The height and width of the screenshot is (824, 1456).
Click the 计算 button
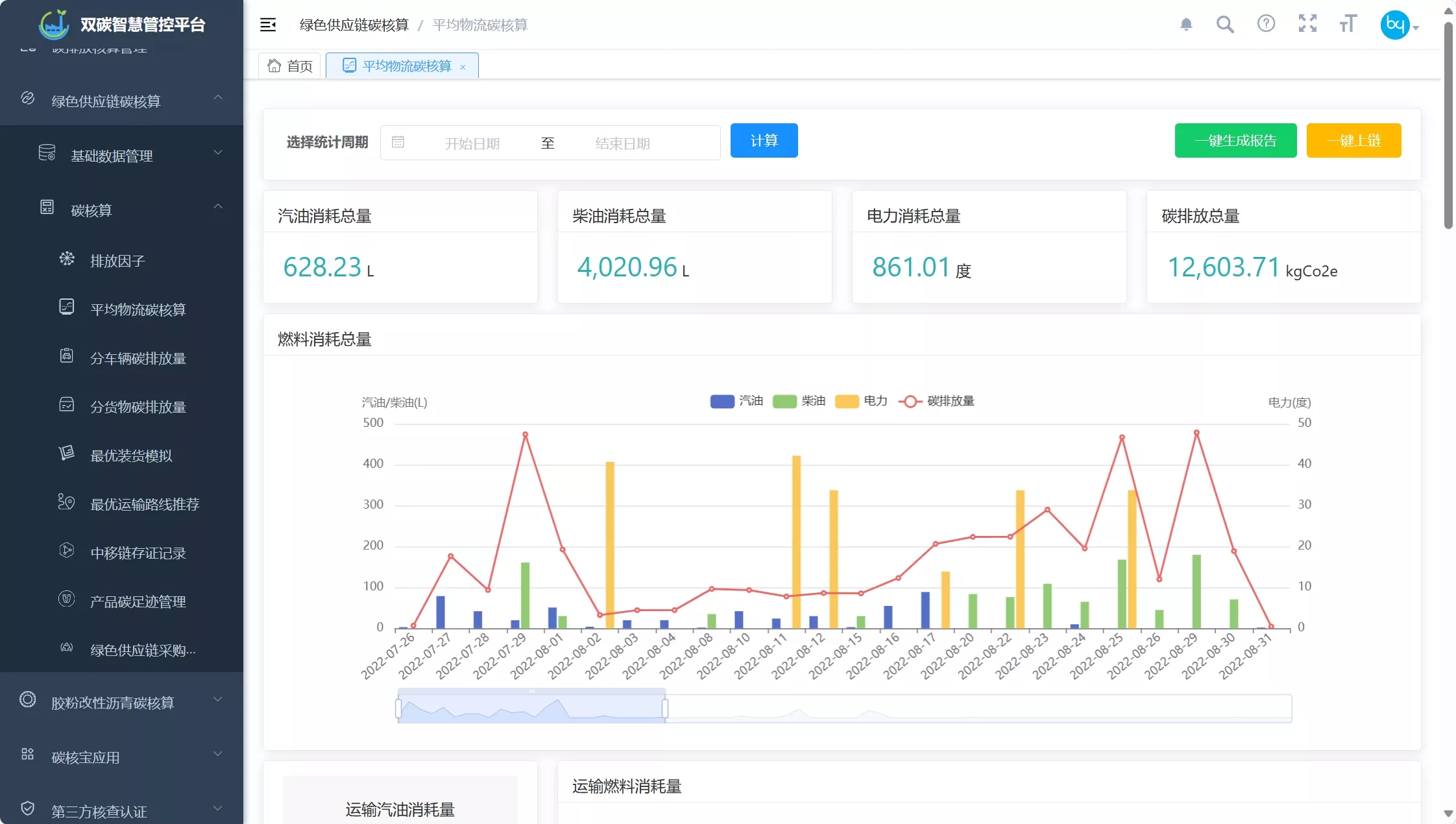764,140
